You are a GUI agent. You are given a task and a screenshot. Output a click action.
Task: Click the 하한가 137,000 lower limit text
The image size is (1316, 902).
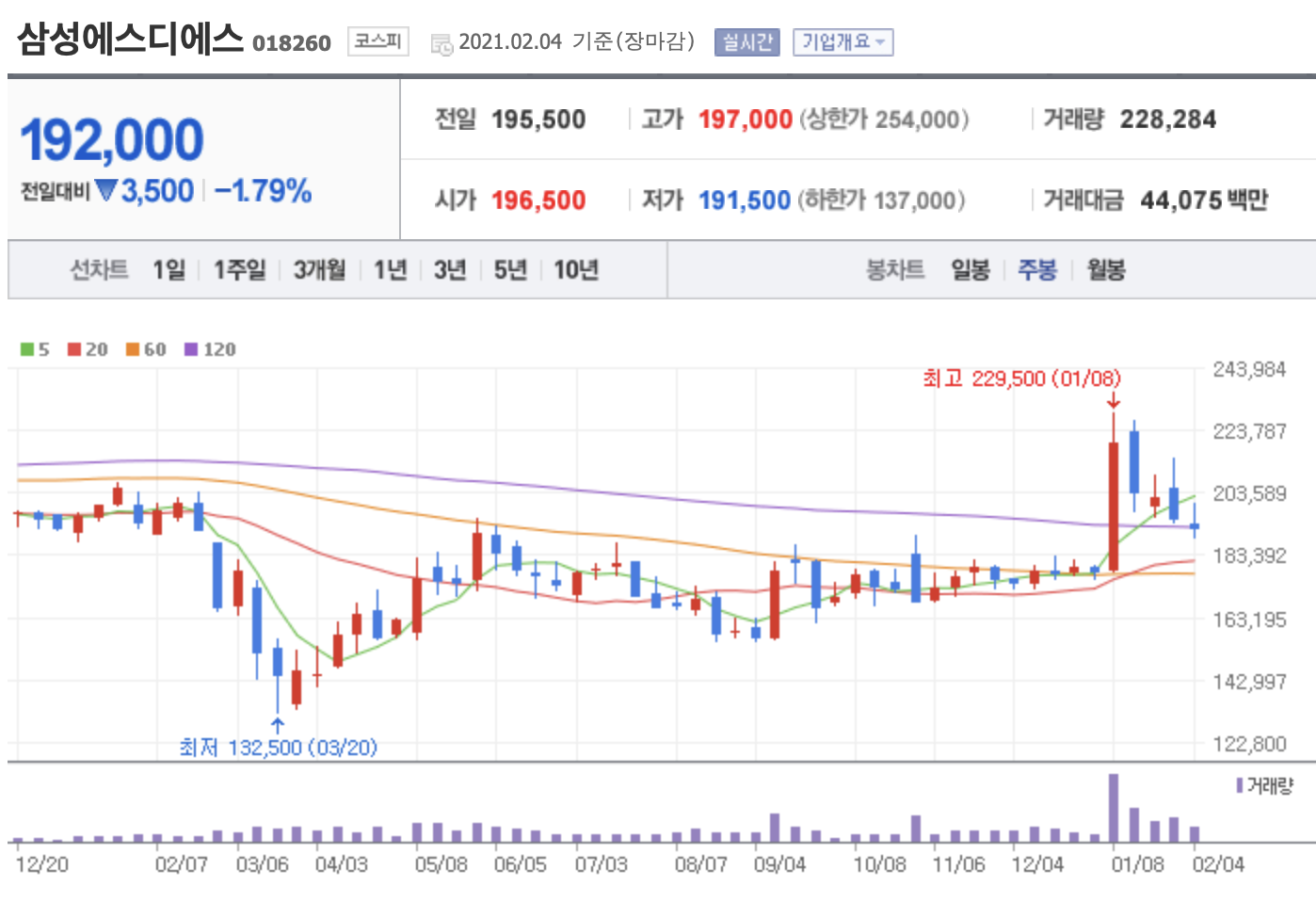[882, 201]
